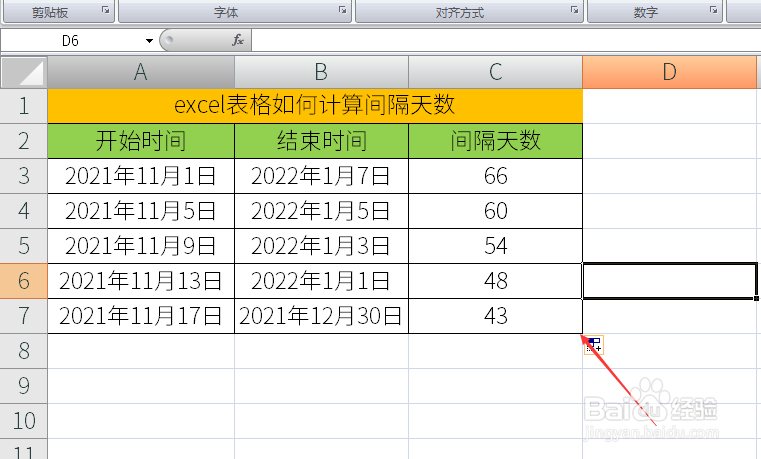This screenshot has height=459, width=761.
Task: Select cell with 2021年11月17日
Action: (141, 316)
